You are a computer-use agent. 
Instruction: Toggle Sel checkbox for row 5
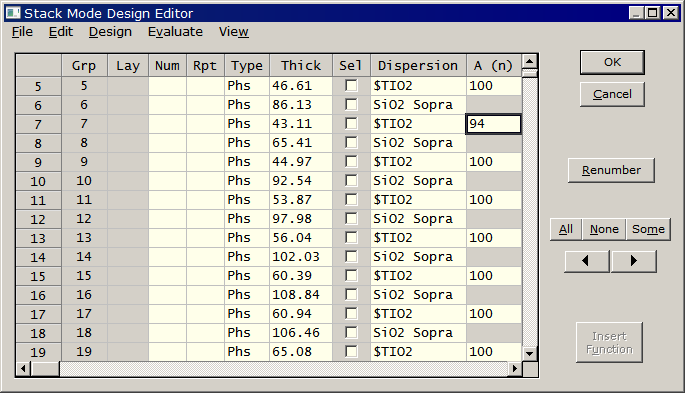[351, 86]
